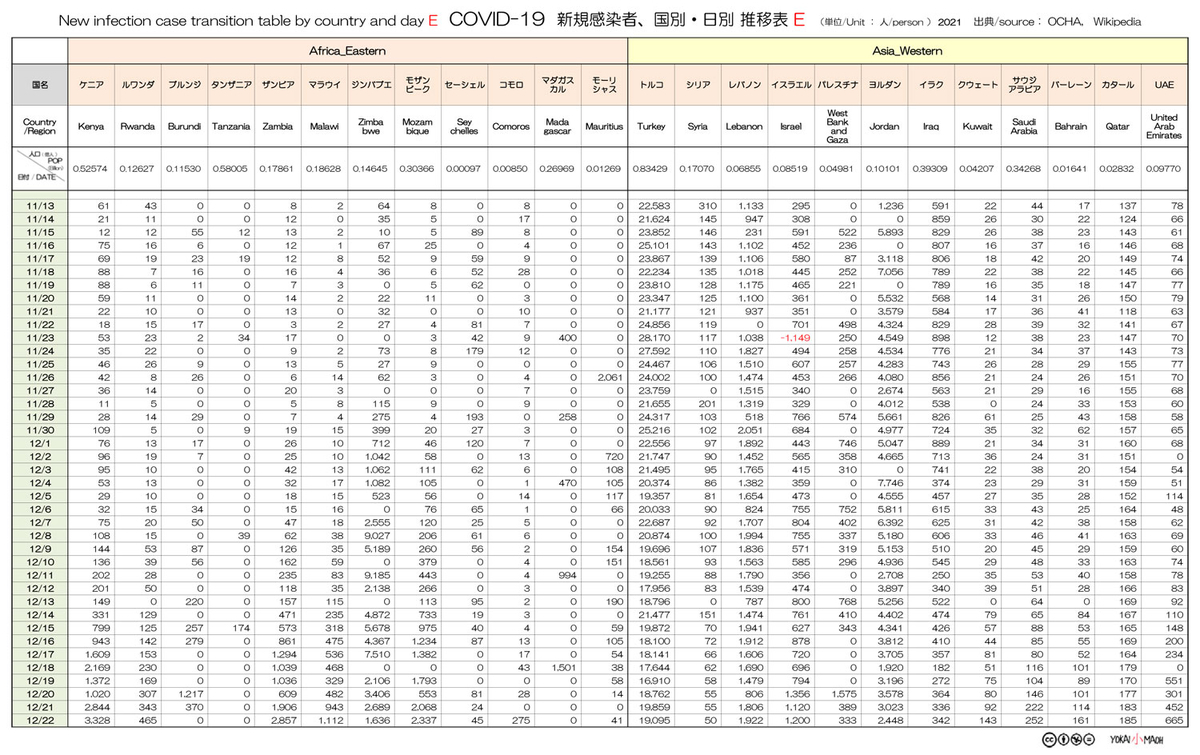This screenshot has height=755, width=1200.
Task: Click the CC NoDerivatives equals-sign icon
Action: [1088, 741]
